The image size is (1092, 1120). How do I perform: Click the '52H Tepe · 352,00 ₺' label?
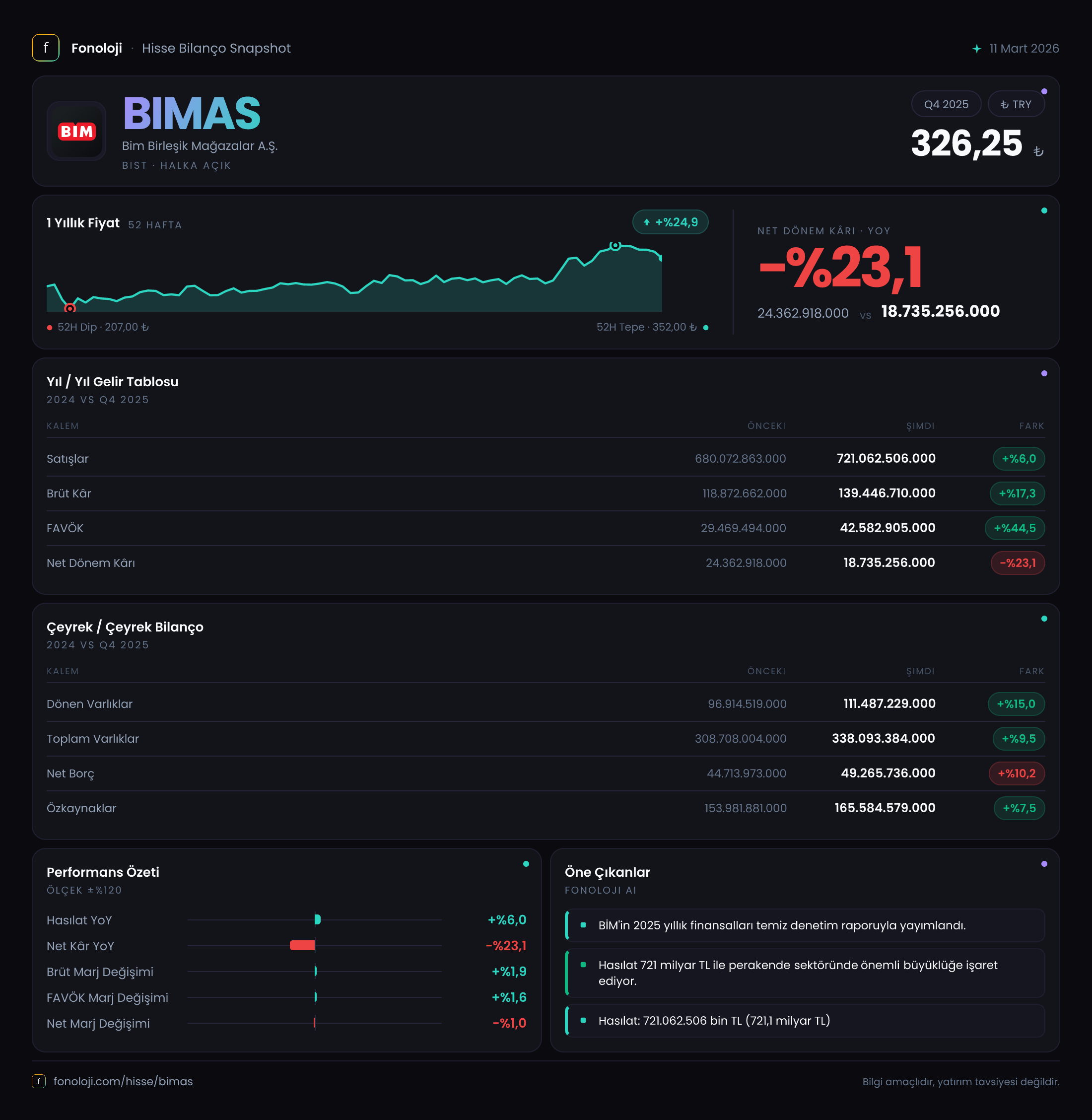coord(646,327)
